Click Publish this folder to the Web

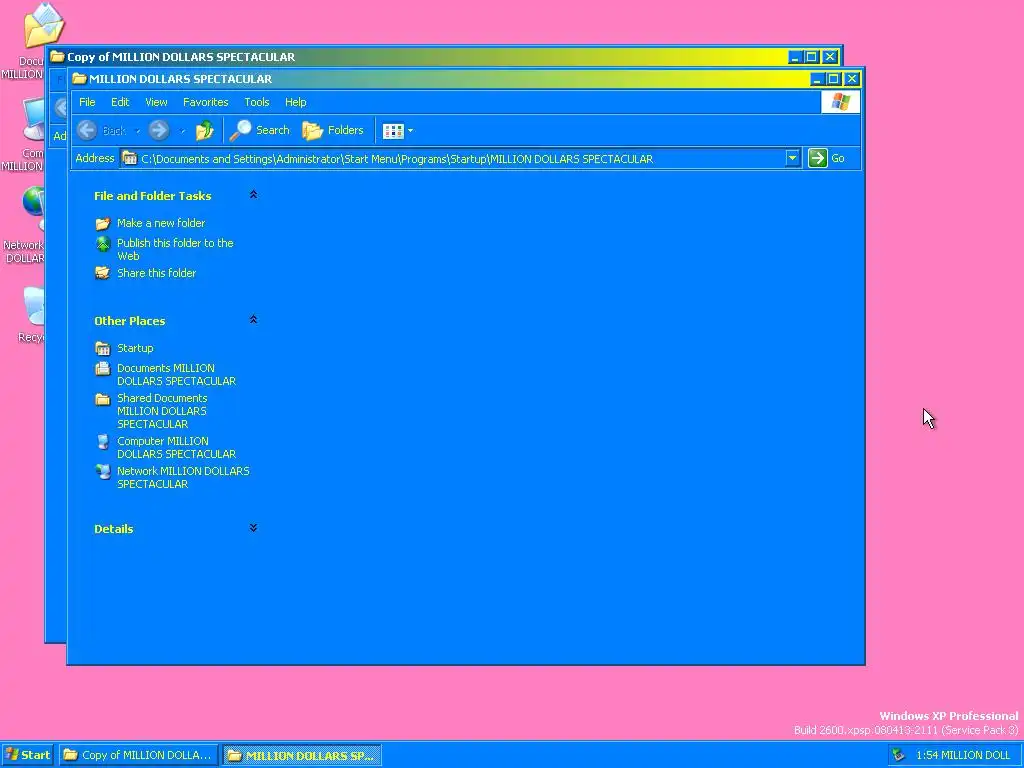click(175, 249)
